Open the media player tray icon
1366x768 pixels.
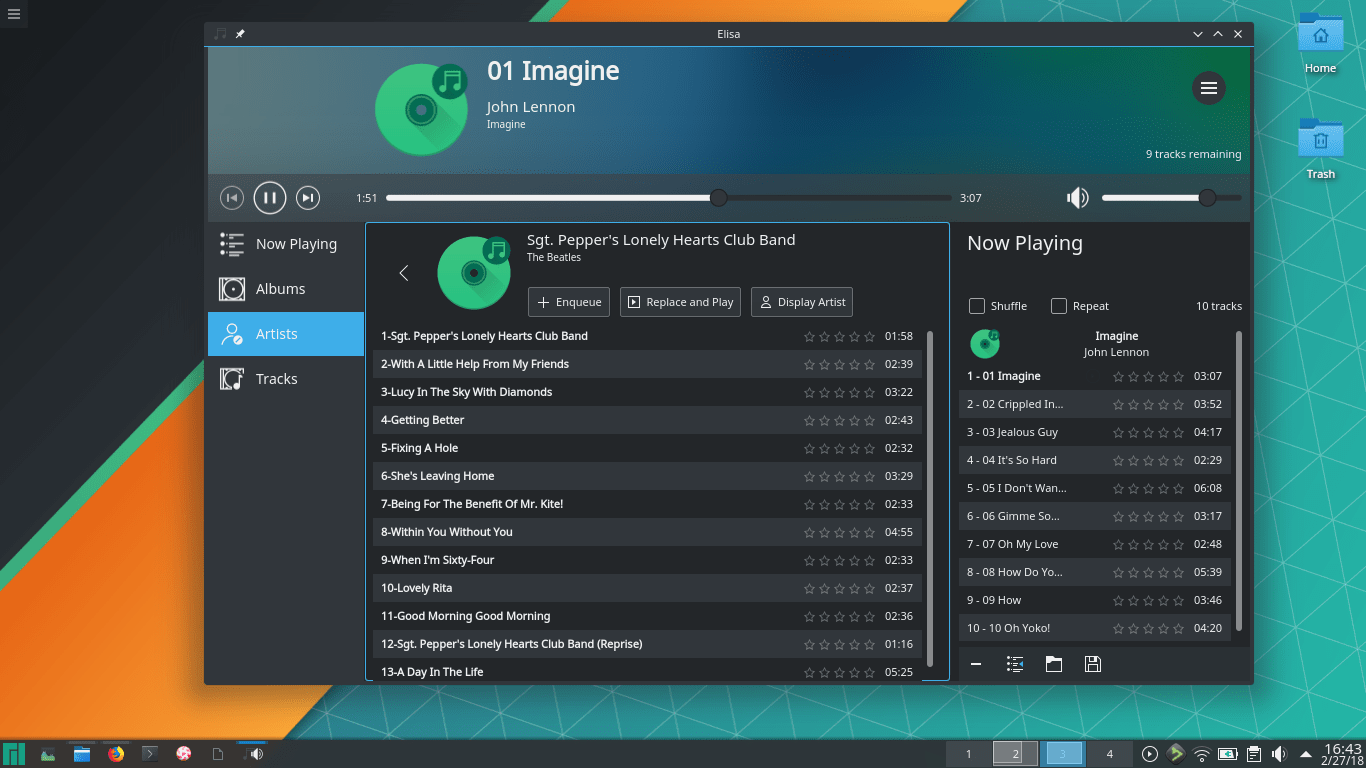[1150, 754]
